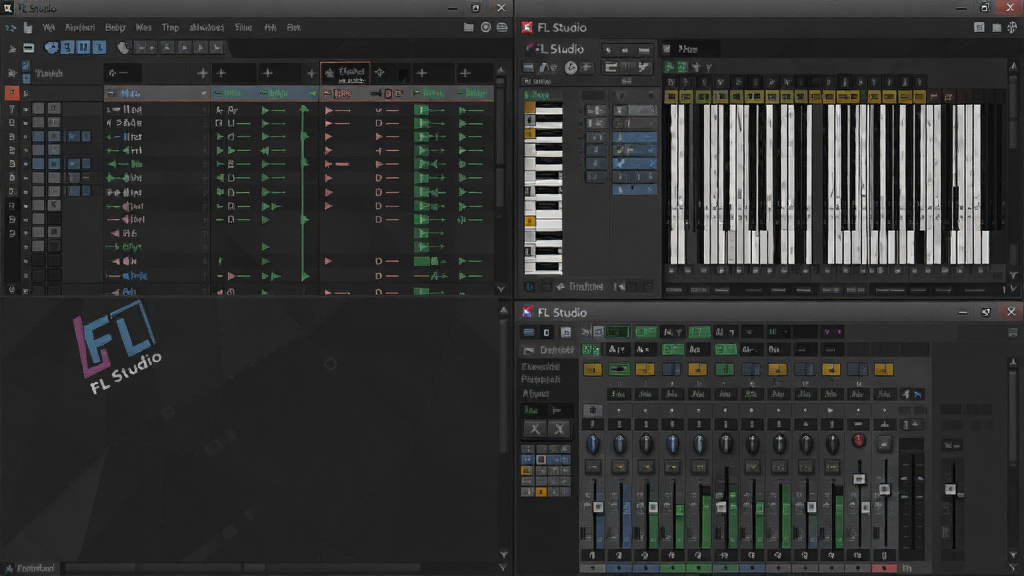The width and height of the screenshot is (1024, 576).
Task: Toggle the red strip button at the mixer bottom
Action: click(x=884, y=569)
